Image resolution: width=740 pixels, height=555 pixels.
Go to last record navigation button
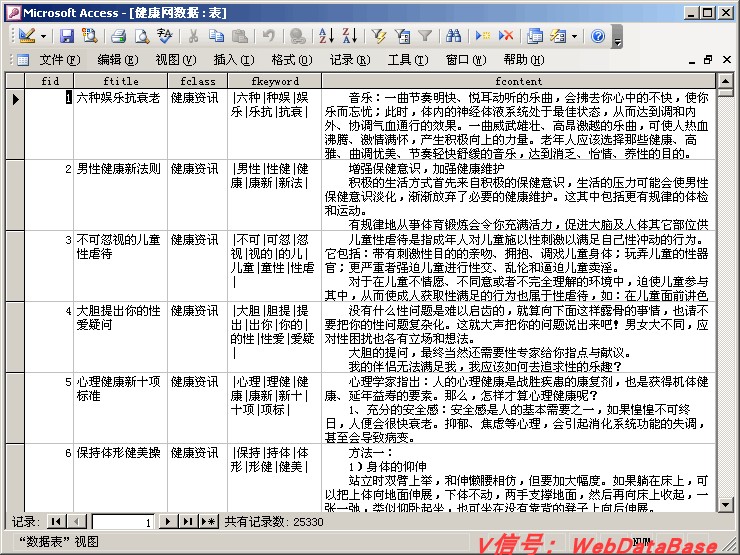pos(187,521)
